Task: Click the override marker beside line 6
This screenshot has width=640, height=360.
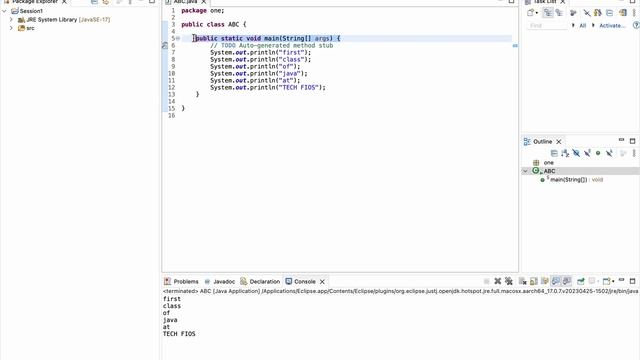Action: tap(165, 45)
